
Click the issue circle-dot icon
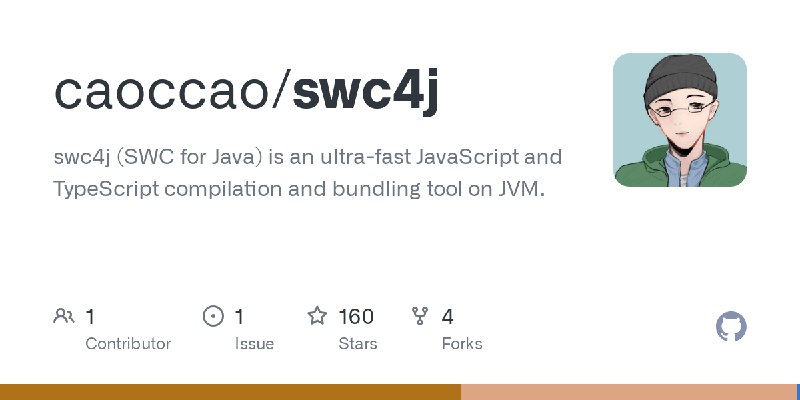coord(213,316)
